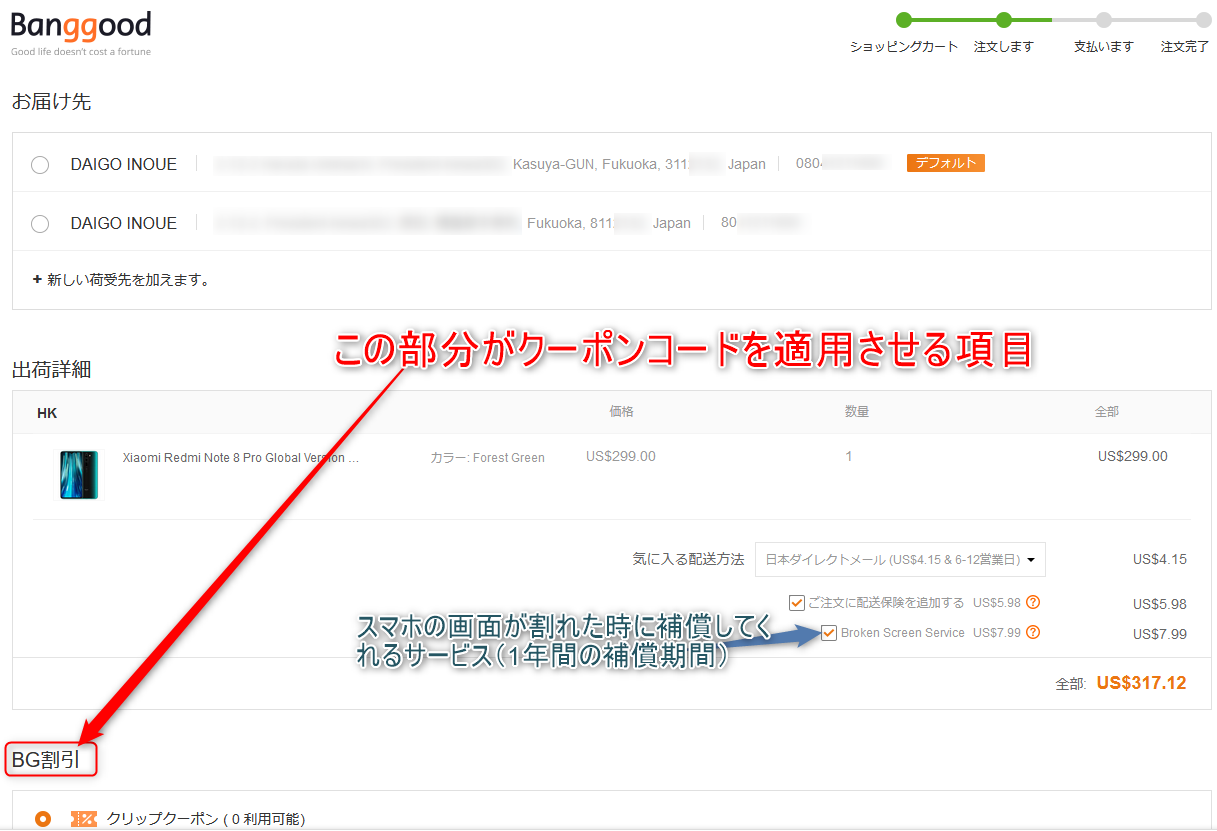
Task: Click the 数量 column header
Action: (x=858, y=411)
